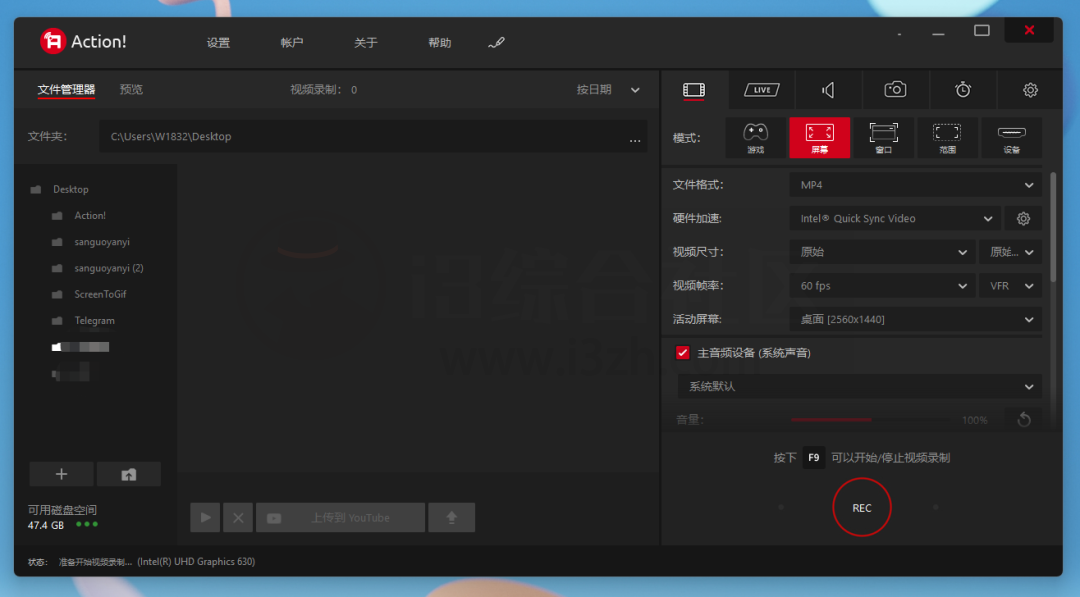Click the small dash button beside minimize
This screenshot has width=1080, height=597.
[900, 34]
